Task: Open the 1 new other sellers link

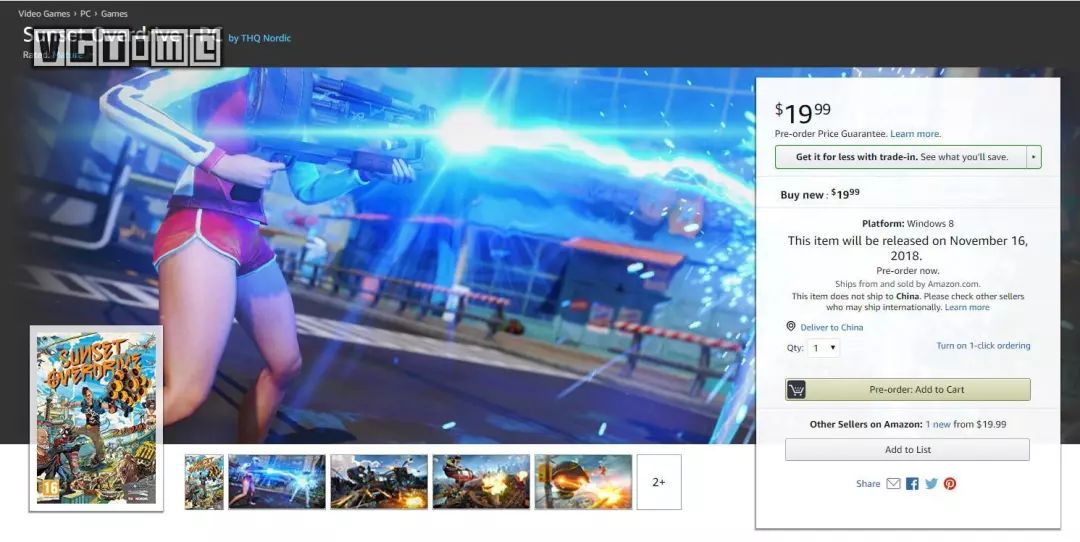Action: click(x=938, y=424)
